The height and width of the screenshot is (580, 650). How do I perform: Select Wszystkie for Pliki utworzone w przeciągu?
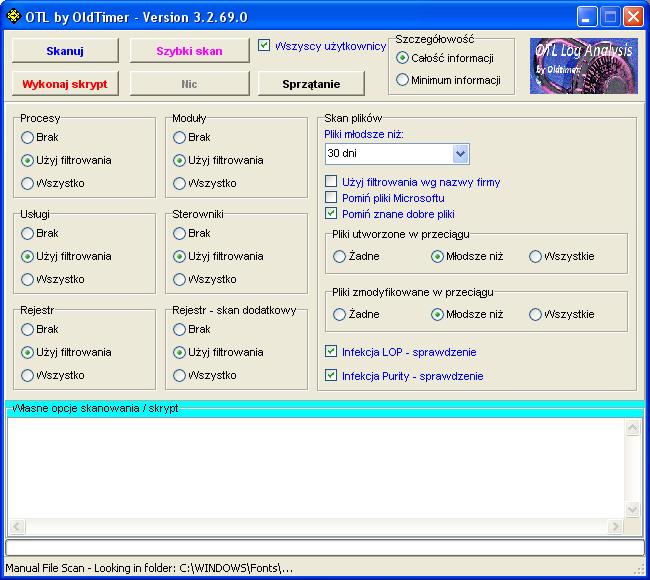(535, 257)
